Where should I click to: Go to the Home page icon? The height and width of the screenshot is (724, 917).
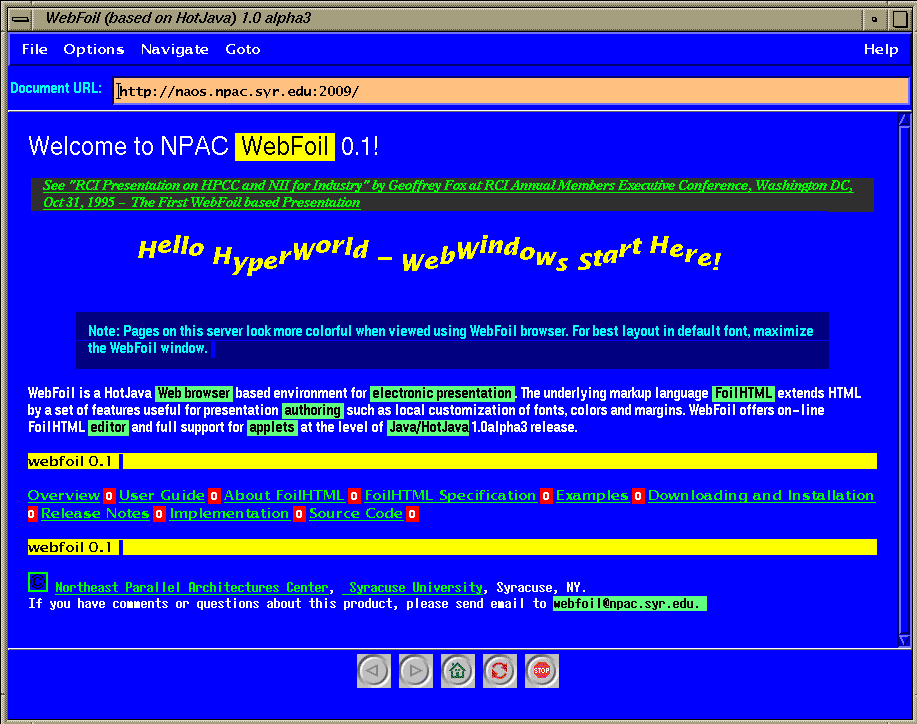pyautogui.click(x=458, y=670)
